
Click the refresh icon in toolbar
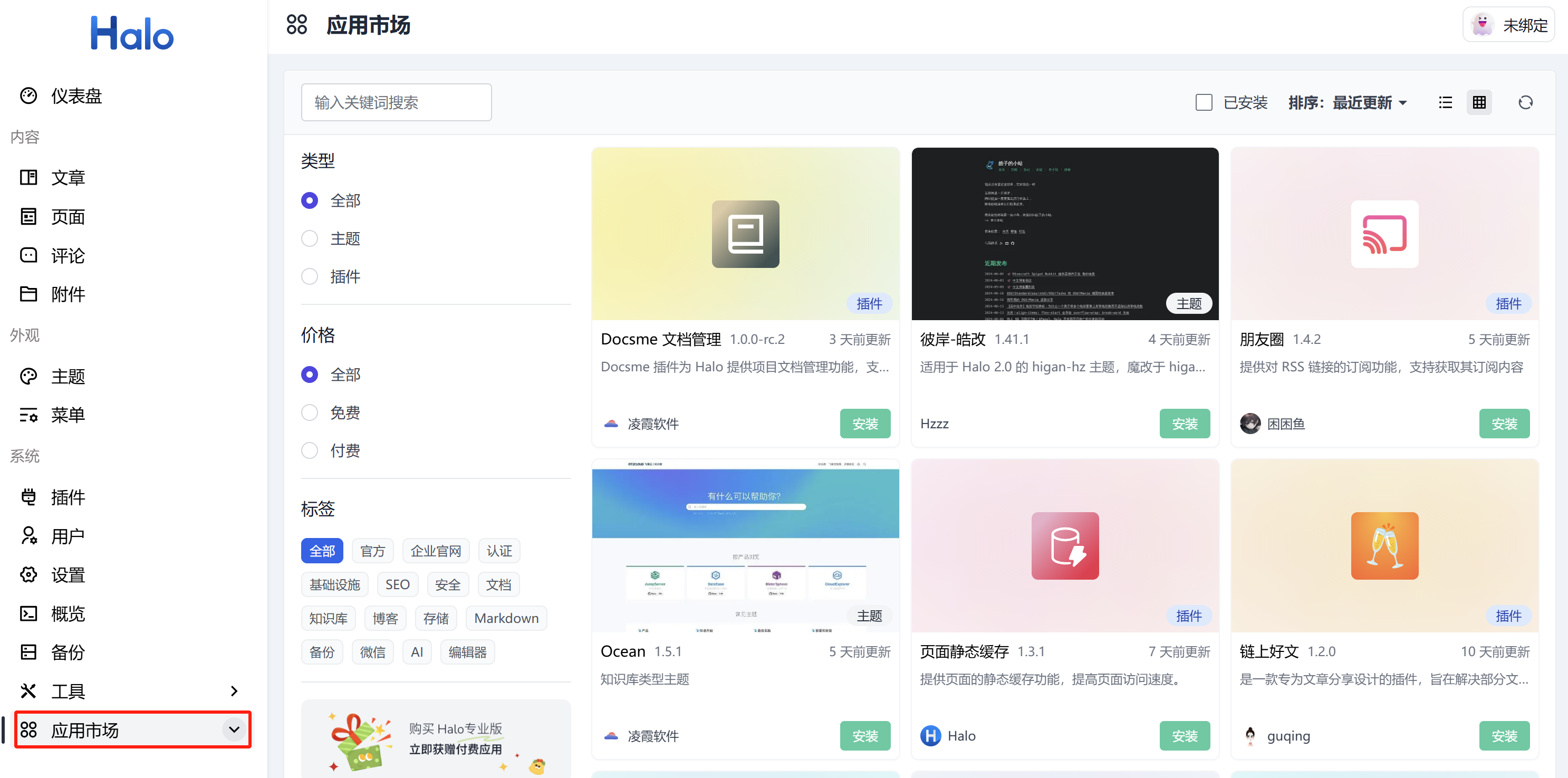coord(1525,102)
